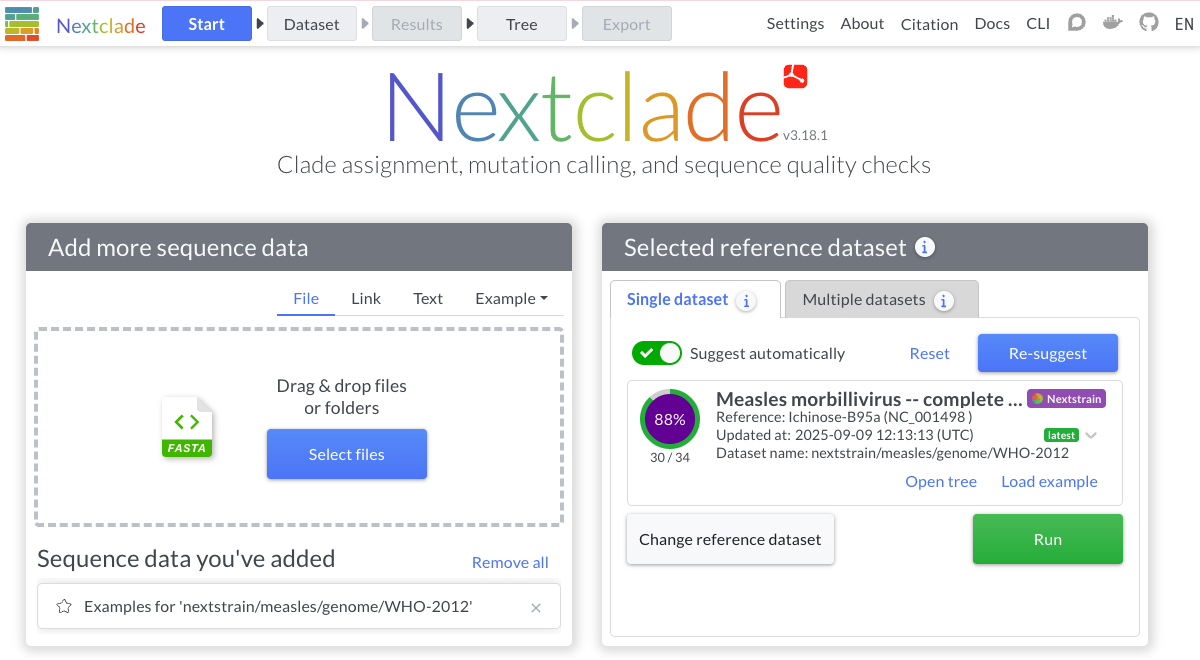
Task: Remove added example sequence with X icon
Action: click(536, 607)
